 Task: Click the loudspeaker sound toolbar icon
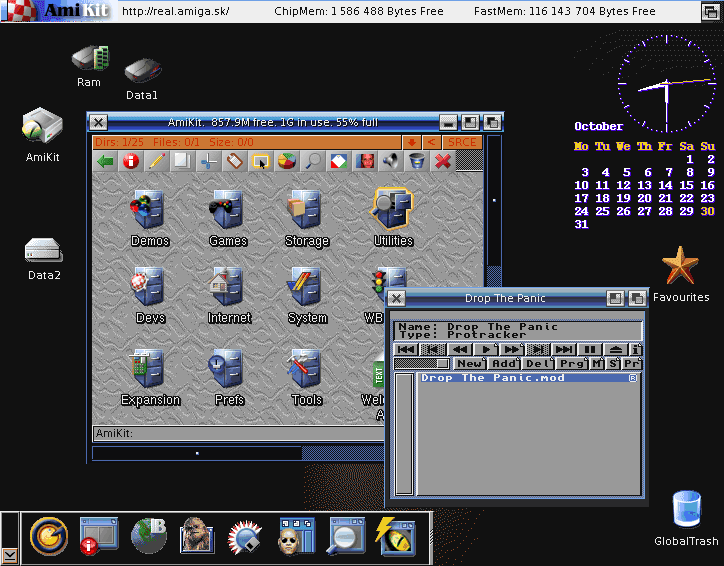[391, 161]
